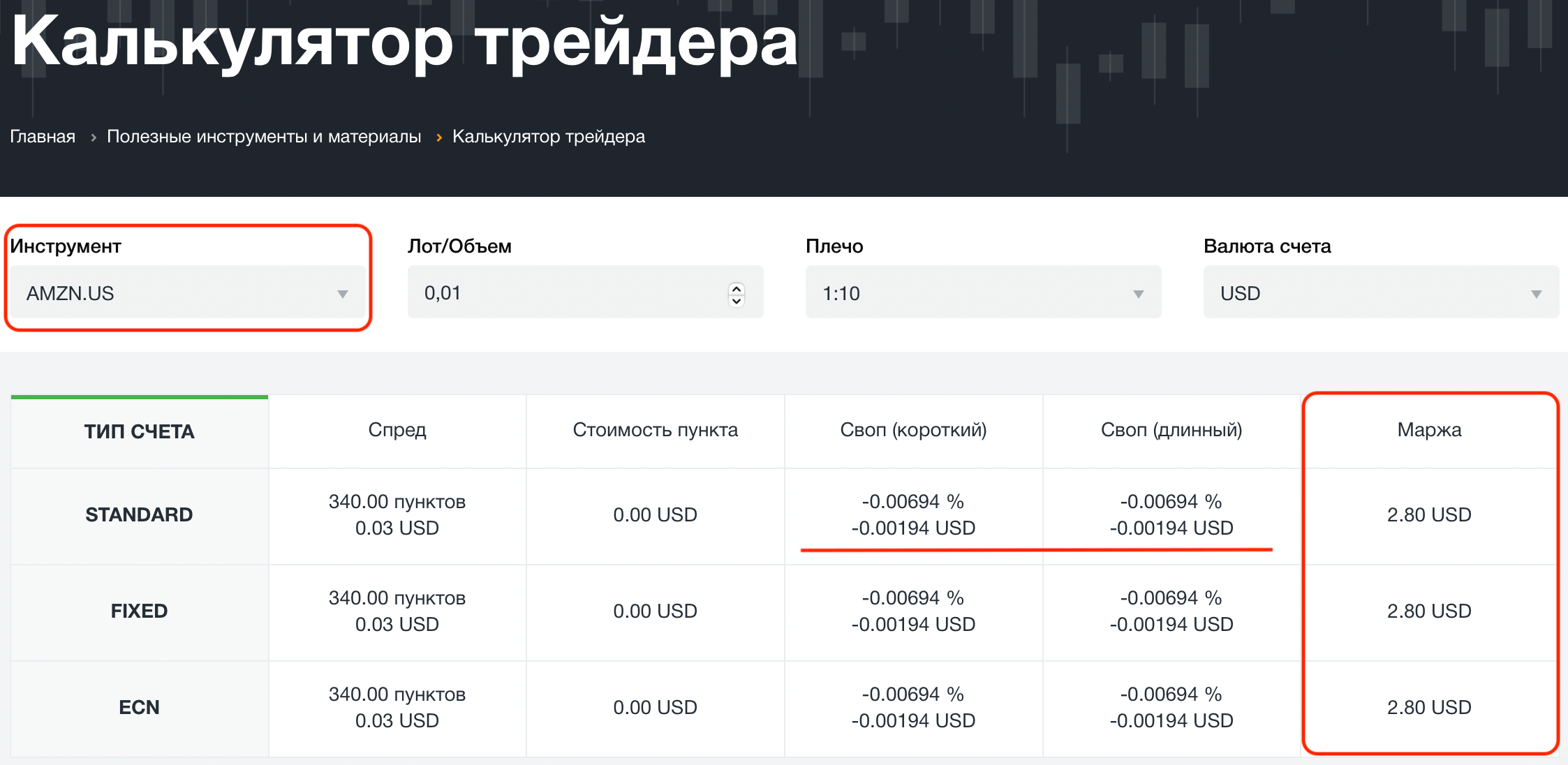
Task: Click the down arrow on Лот/Объем stepper
Action: point(736,300)
